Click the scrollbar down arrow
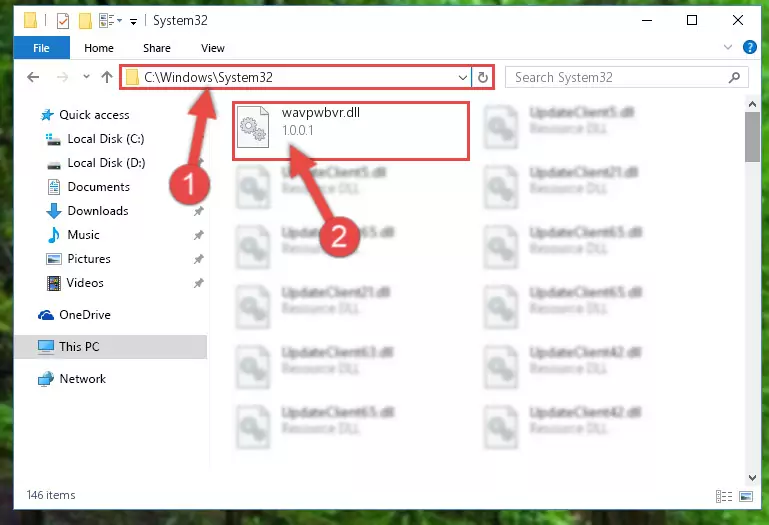 point(752,477)
